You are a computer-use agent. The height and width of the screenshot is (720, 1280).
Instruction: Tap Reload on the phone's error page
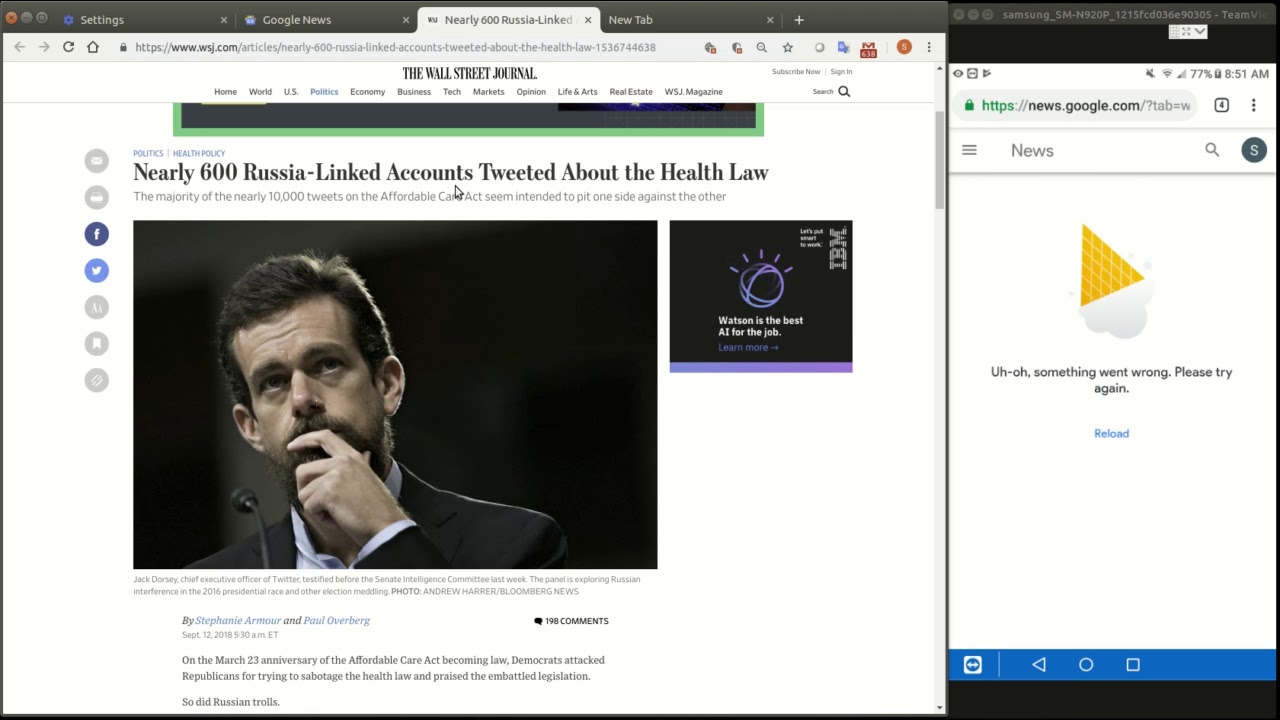point(1111,433)
